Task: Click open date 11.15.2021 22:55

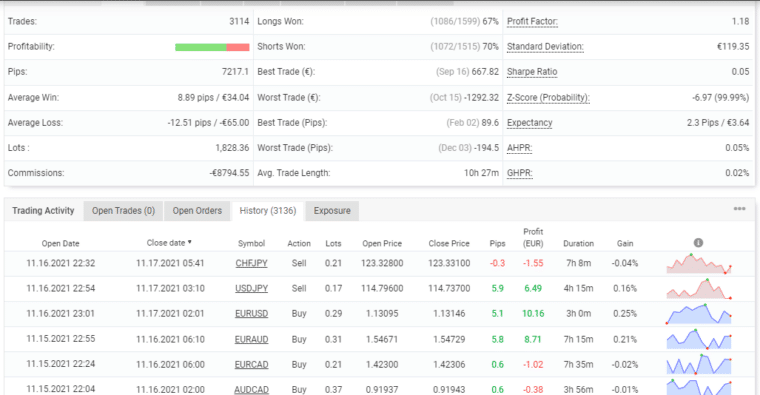Action: [x=61, y=339]
